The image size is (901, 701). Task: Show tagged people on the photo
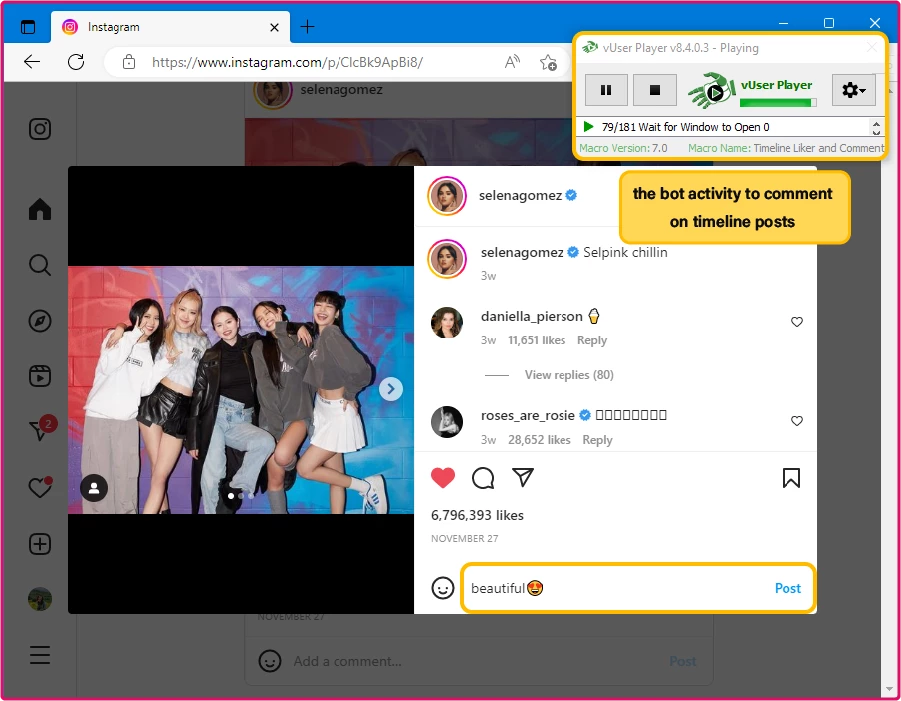point(94,488)
